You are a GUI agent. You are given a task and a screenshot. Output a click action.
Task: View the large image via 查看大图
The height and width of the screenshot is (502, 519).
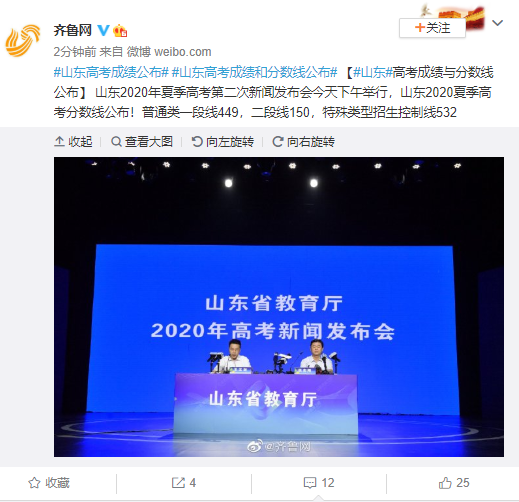coord(142,142)
